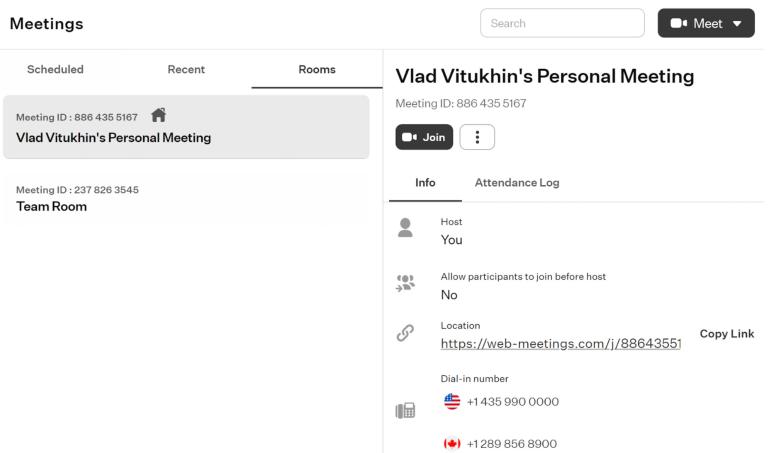Screen dimensions: 773x453
Task: Click the Canada flag icon
Action: click(452, 443)
